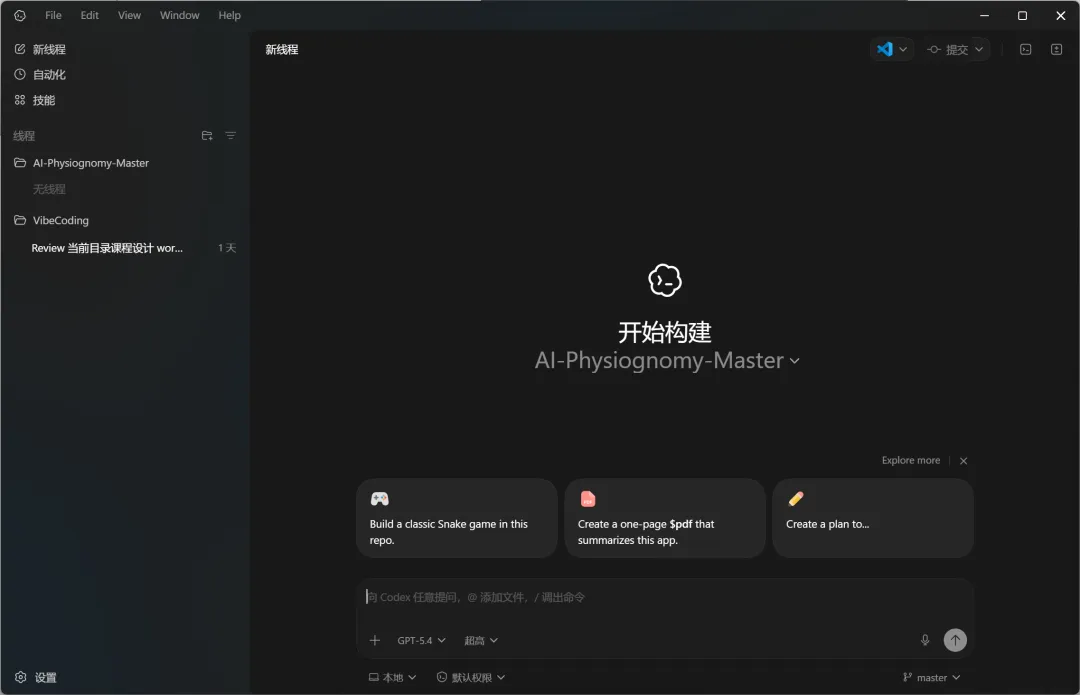Open the File menu
The image size is (1080, 695).
[x=52, y=15]
